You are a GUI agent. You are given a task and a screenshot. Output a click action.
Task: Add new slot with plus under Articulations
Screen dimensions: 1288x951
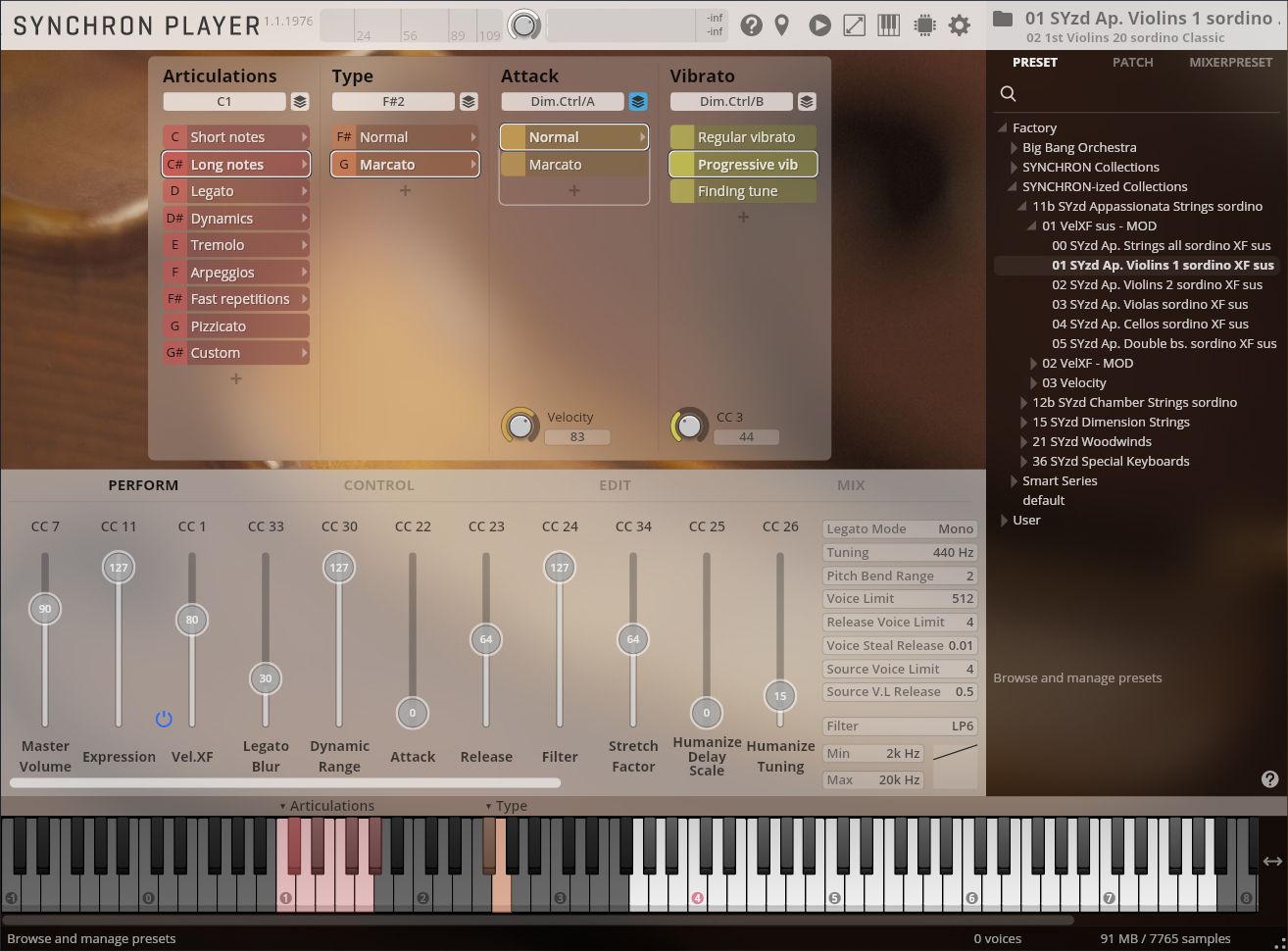point(236,379)
